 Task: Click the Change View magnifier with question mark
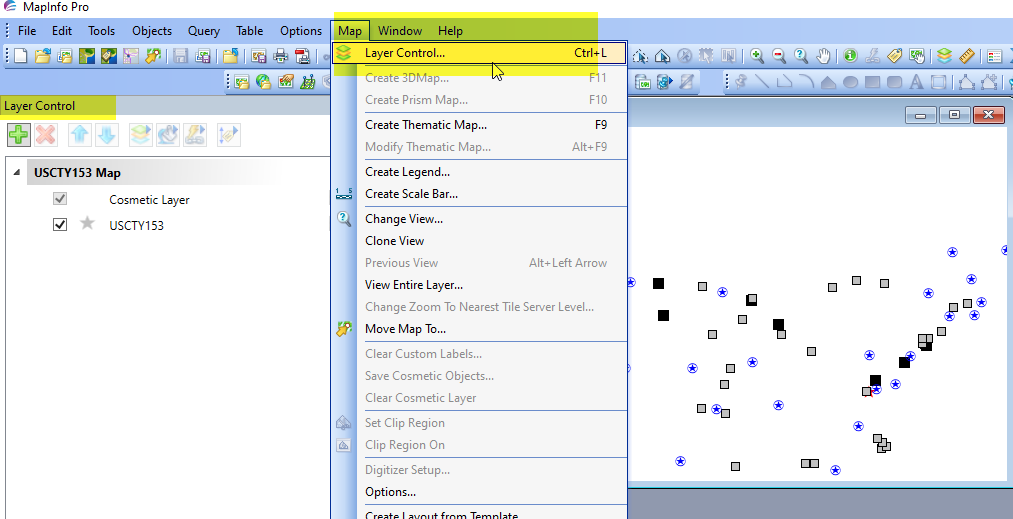click(x=801, y=56)
